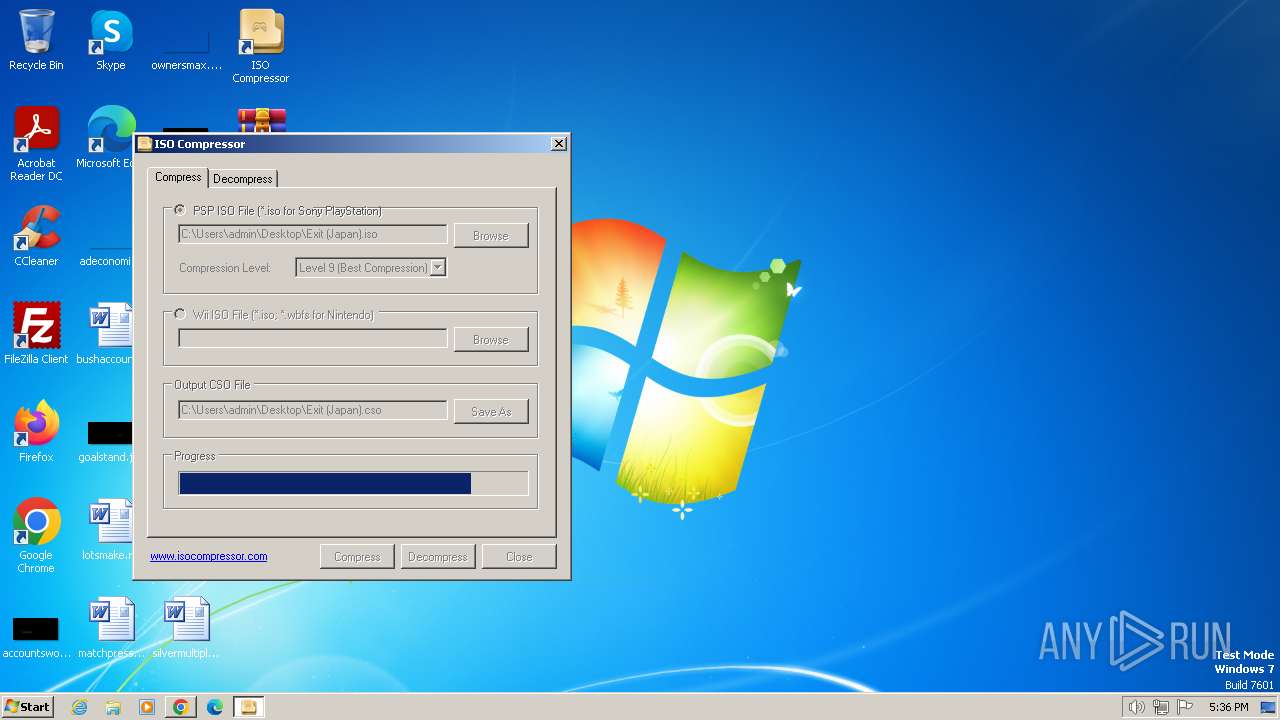
Task: Click the Compress button at the bottom
Action: (x=357, y=557)
